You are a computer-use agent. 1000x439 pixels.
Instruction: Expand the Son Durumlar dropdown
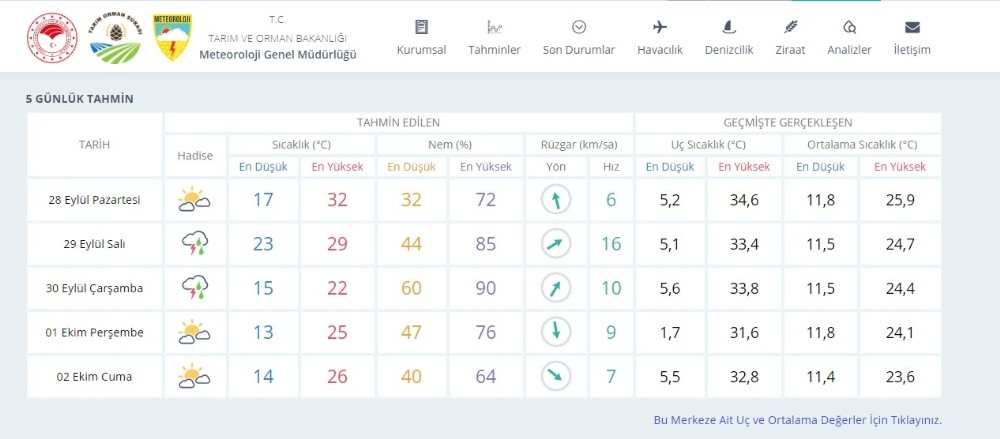[578, 37]
